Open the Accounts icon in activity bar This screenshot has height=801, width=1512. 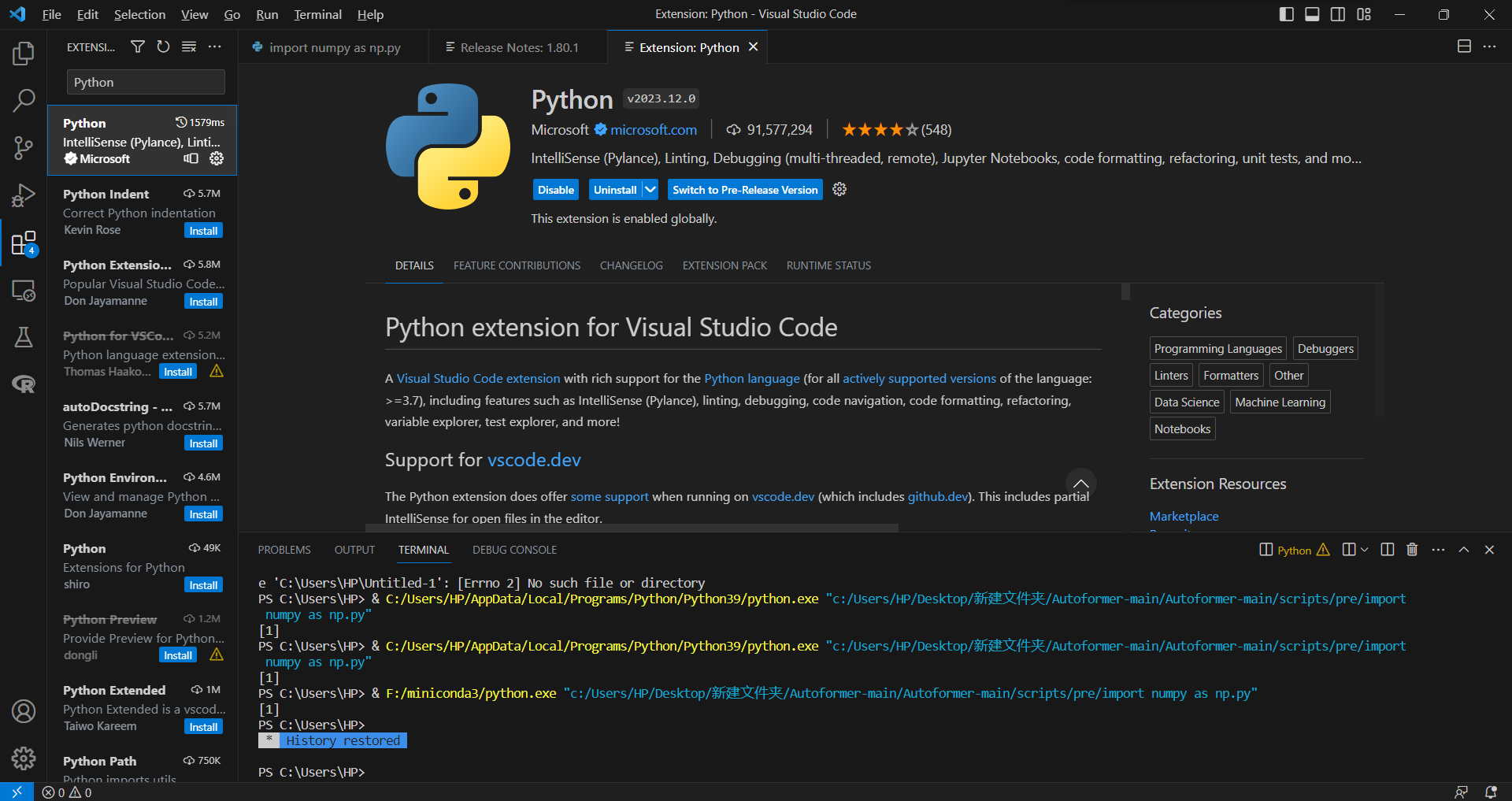[x=24, y=711]
